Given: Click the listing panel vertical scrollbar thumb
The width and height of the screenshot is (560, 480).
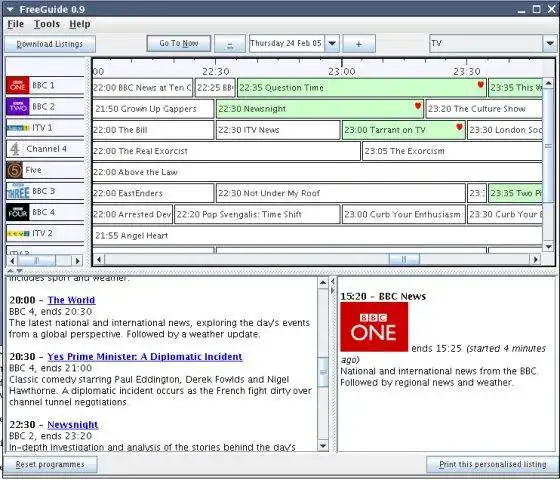Looking at the screenshot, I should point(323,372).
